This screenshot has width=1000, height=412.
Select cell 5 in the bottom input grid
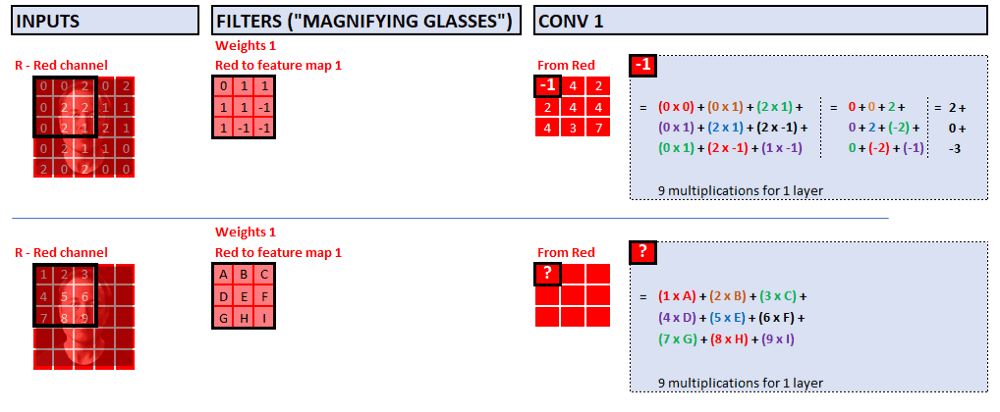65,296
